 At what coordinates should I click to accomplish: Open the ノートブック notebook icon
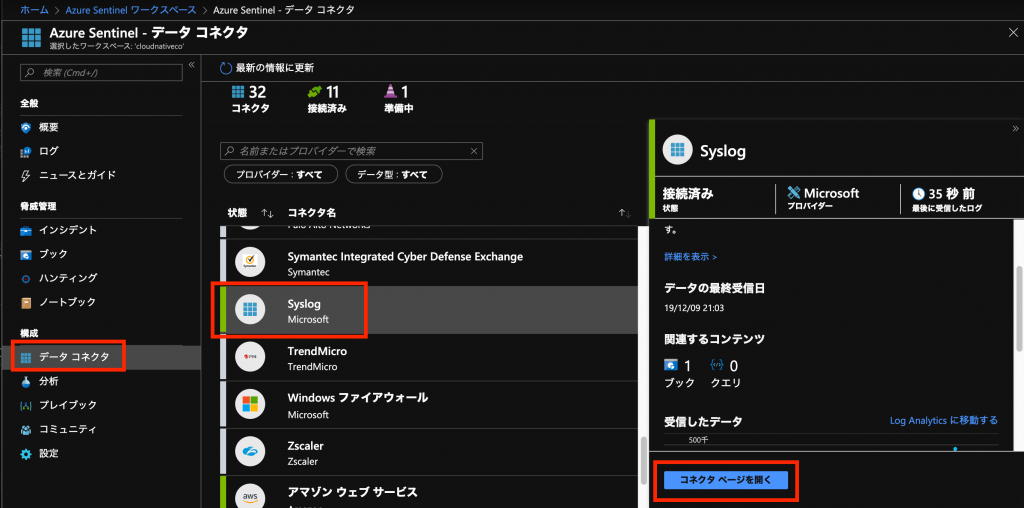pos(26,302)
